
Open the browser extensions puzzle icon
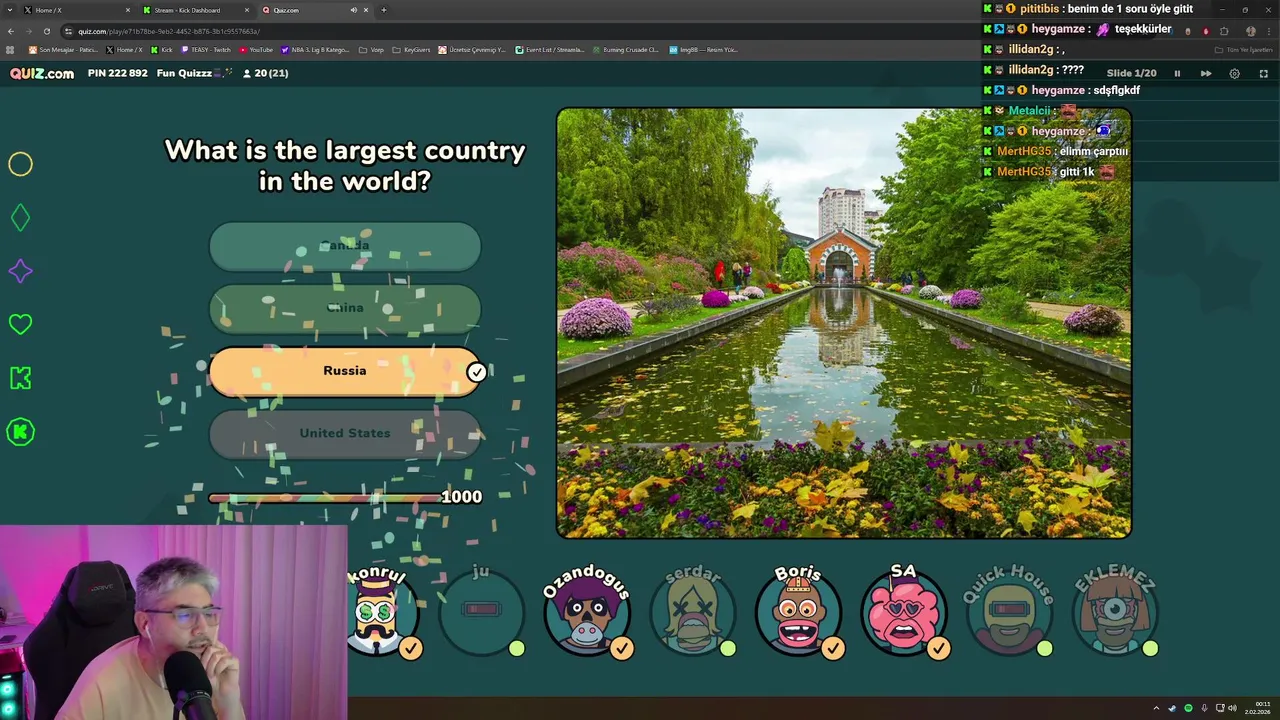click(1224, 31)
